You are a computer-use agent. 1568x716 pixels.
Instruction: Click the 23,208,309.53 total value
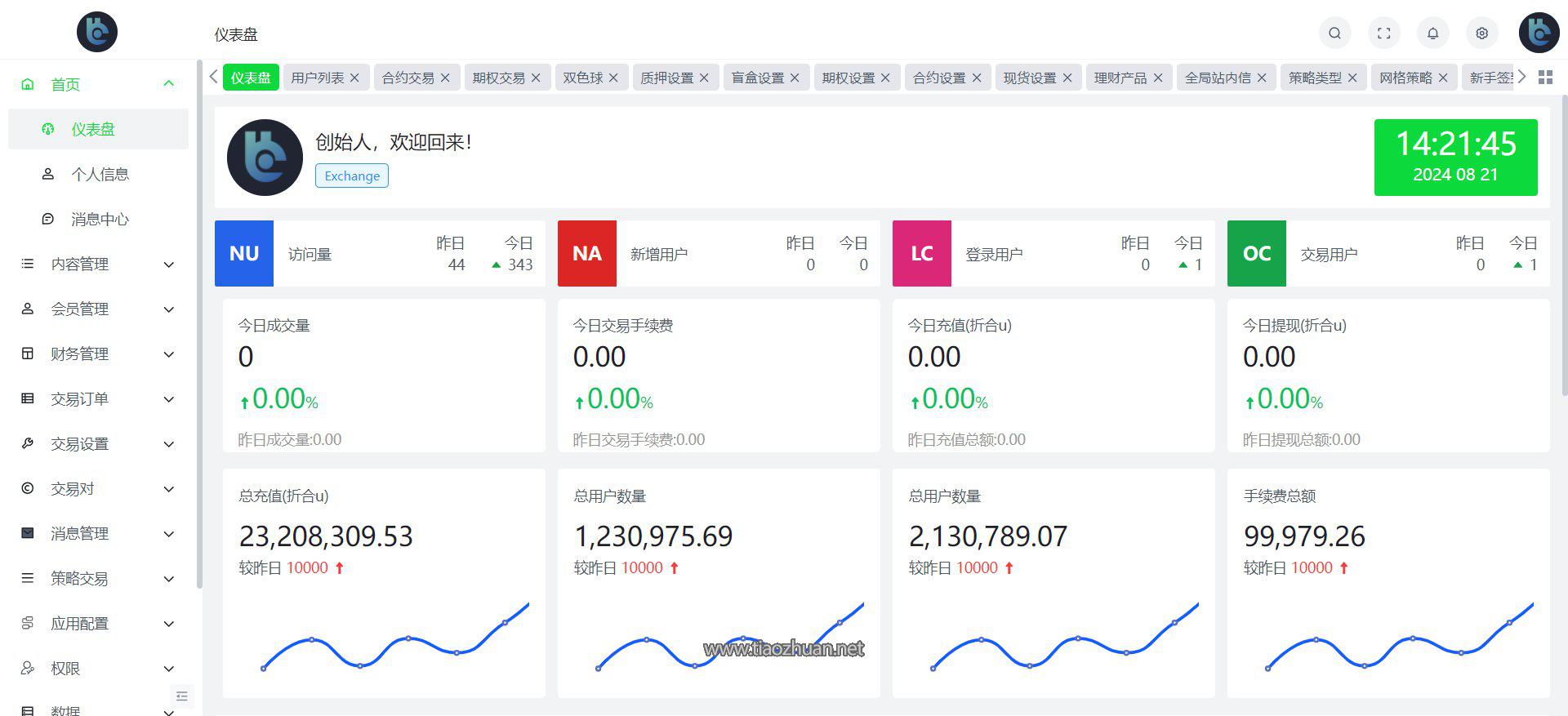pos(326,536)
